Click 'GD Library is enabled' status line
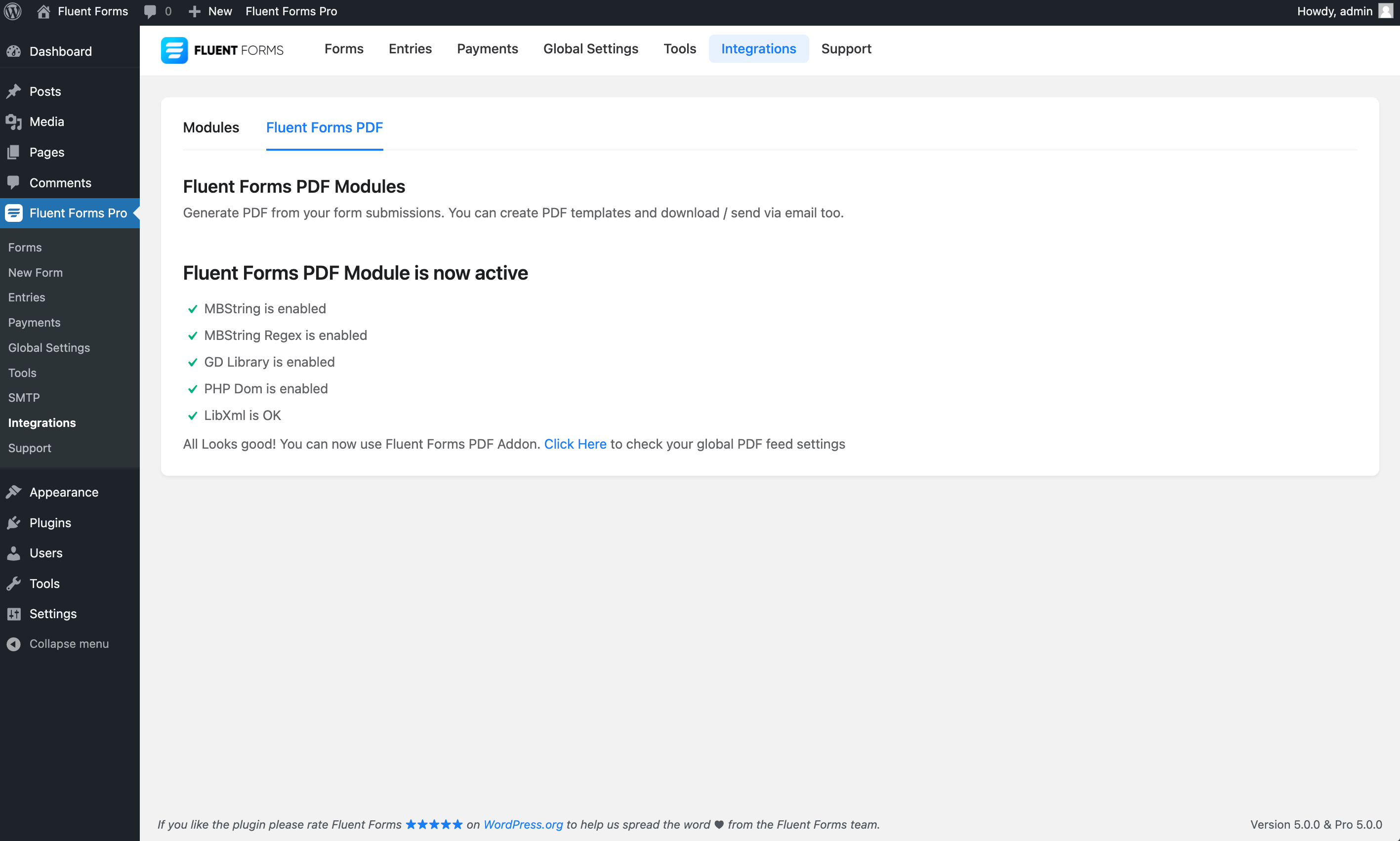 (261, 362)
